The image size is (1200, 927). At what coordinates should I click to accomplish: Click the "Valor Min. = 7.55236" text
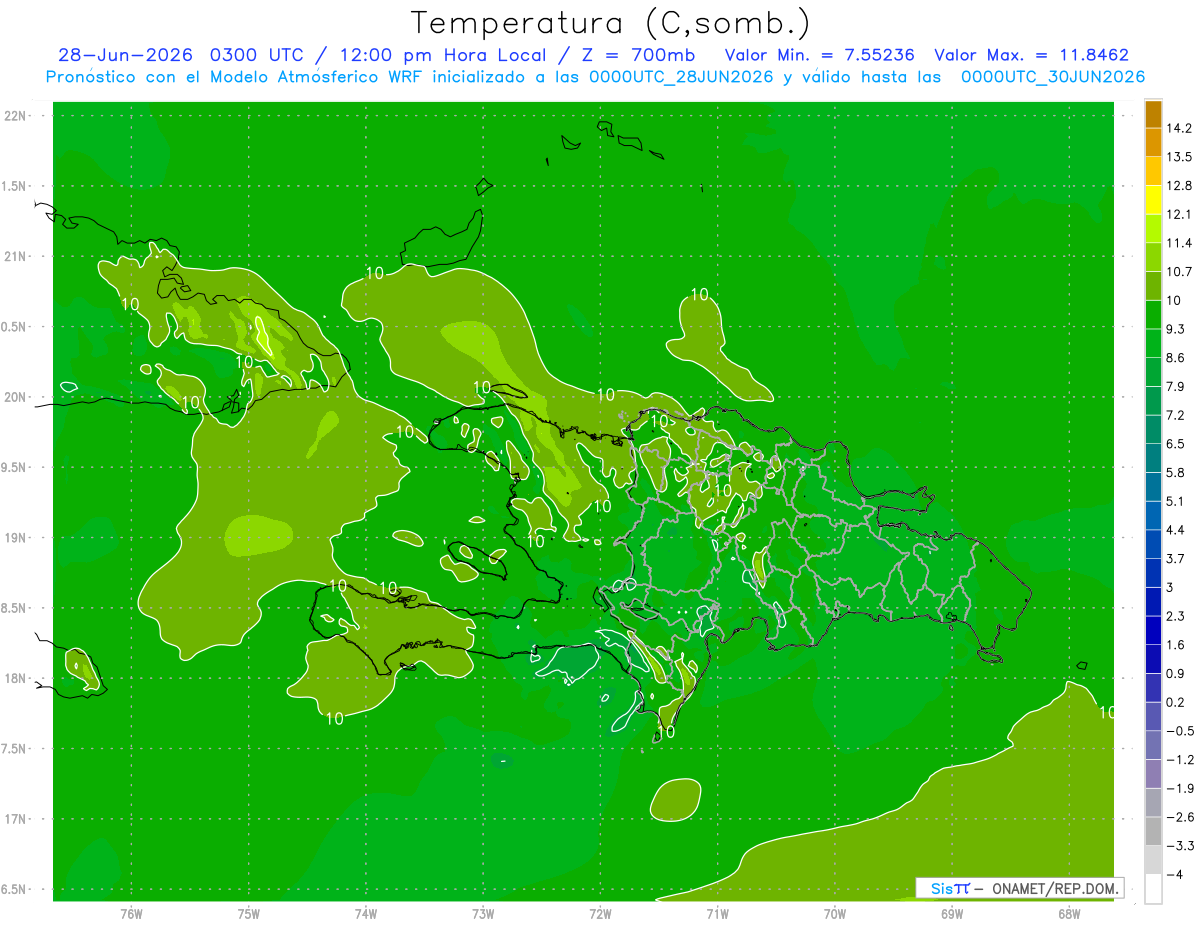pos(819,55)
